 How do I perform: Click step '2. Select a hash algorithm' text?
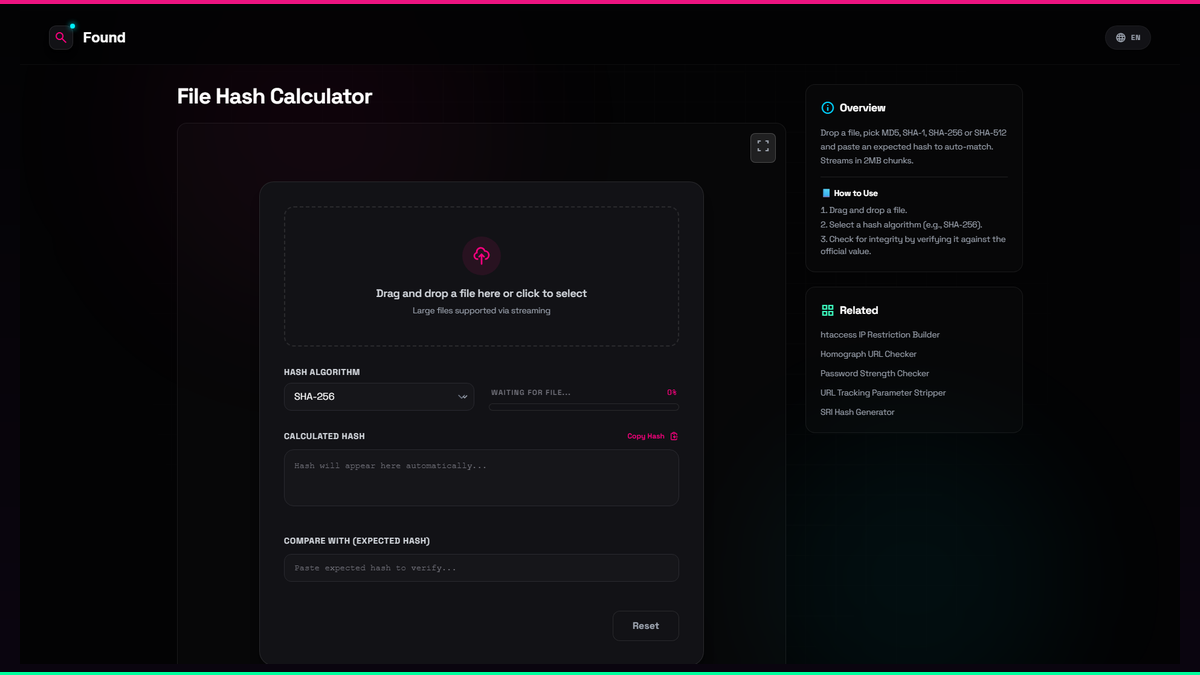(x=901, y=225)
